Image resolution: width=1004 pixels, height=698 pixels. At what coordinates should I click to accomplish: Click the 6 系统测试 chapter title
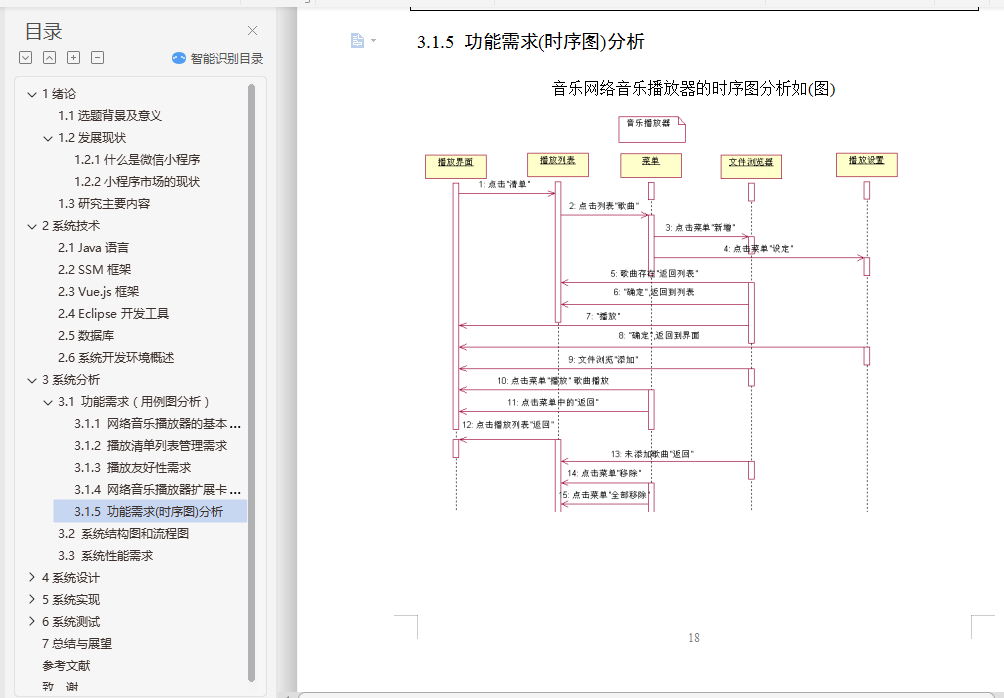click(x=71, y=621)
